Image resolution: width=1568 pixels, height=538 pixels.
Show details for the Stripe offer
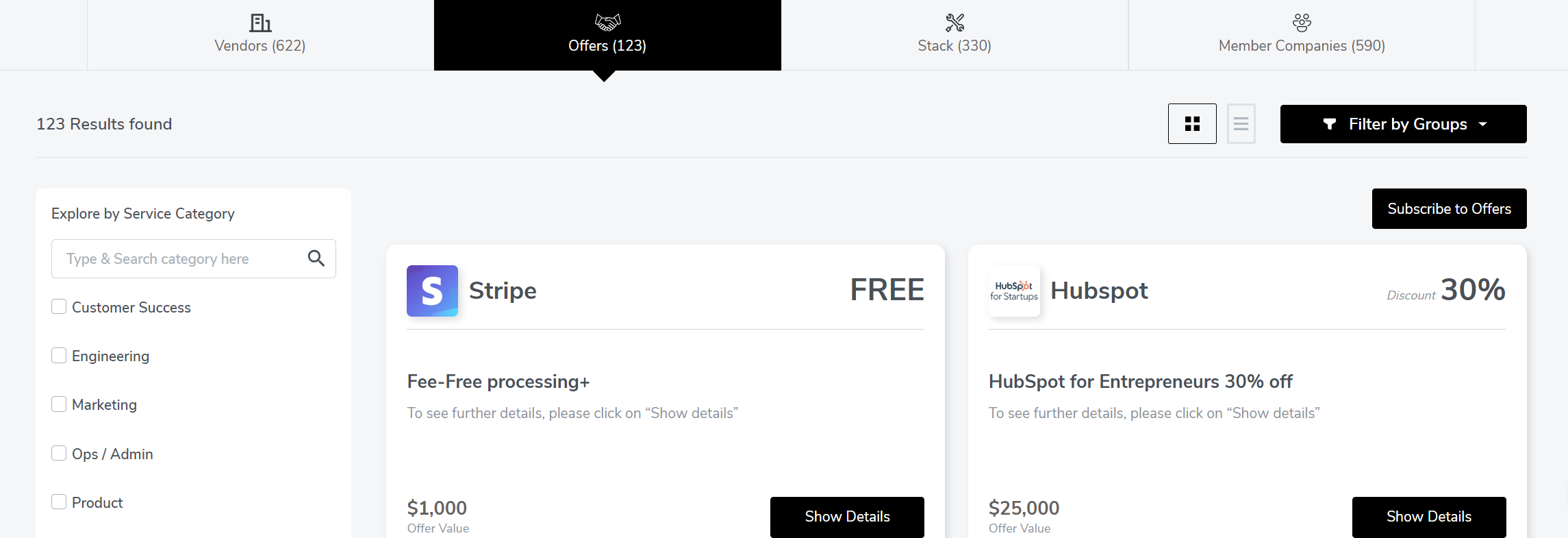(847, 517)
